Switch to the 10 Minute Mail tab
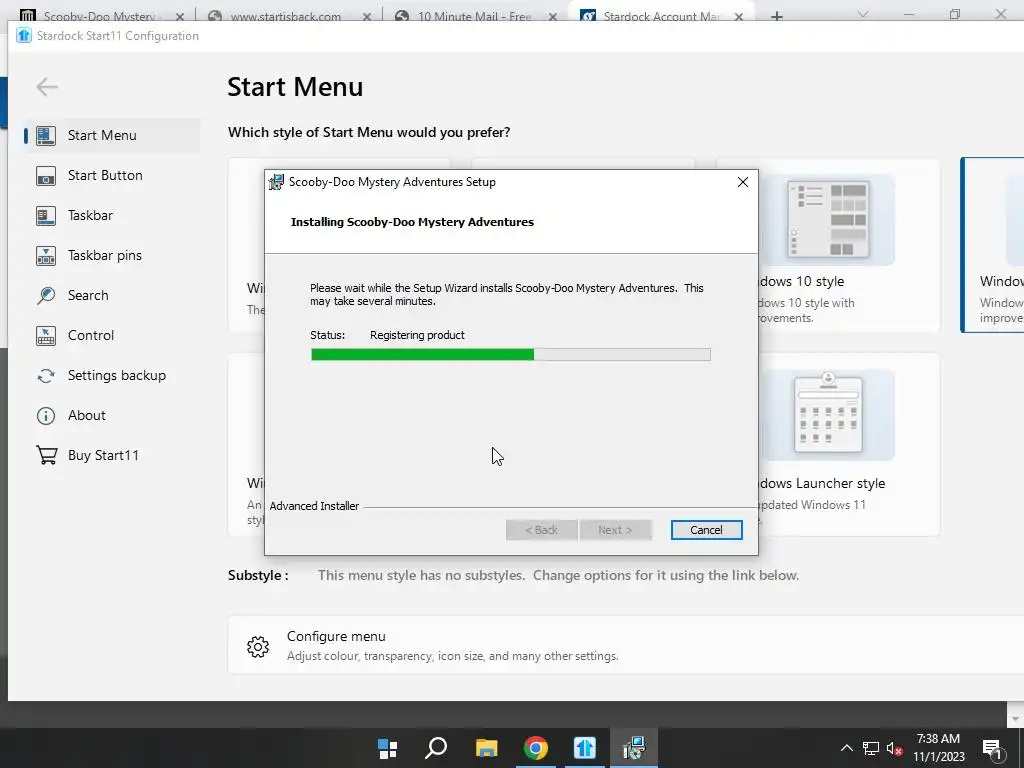Viewport: 1024px width, 768px height. (473, 16)
